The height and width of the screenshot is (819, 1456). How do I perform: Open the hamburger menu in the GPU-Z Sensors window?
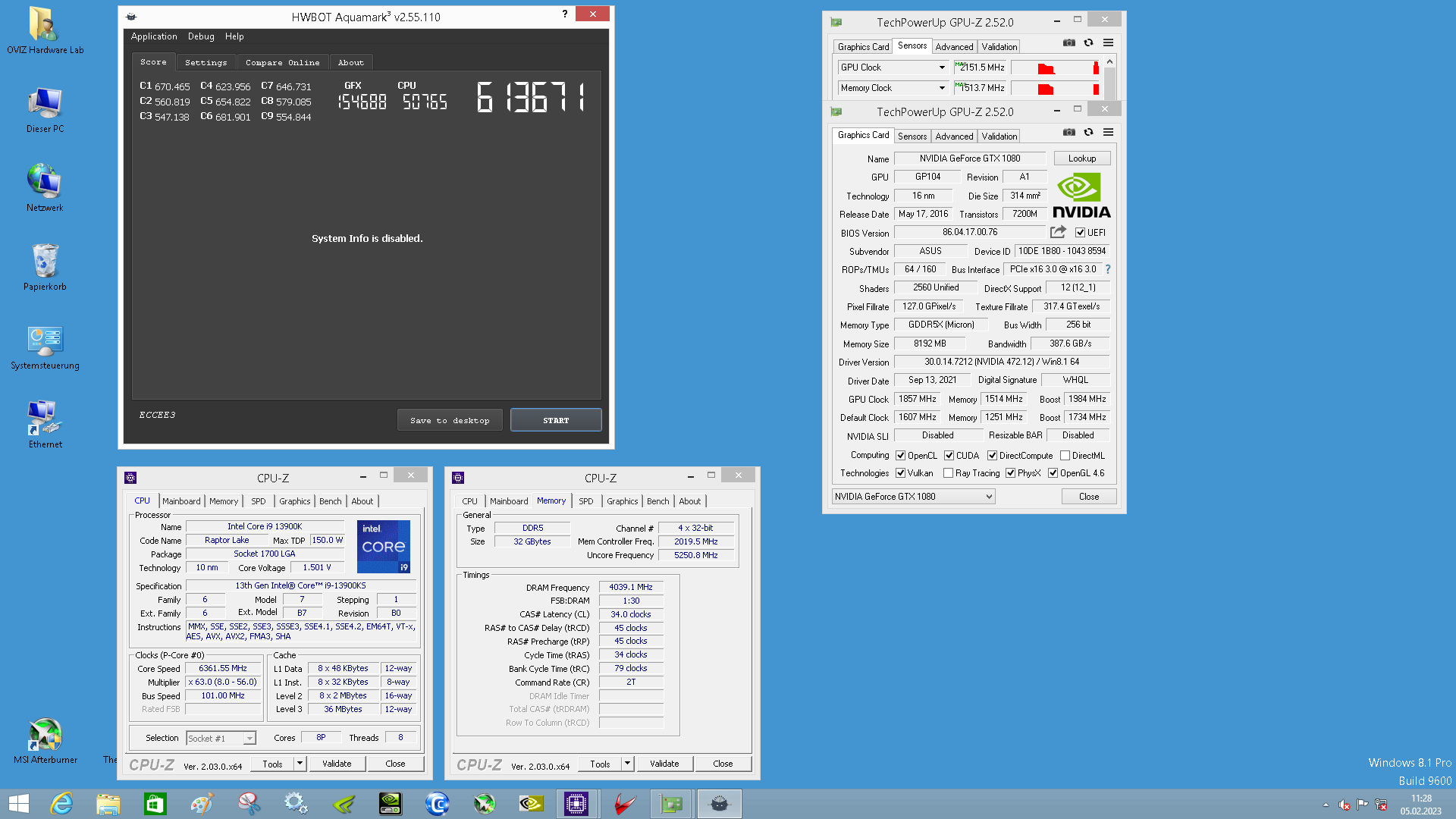click(1108, 42)
